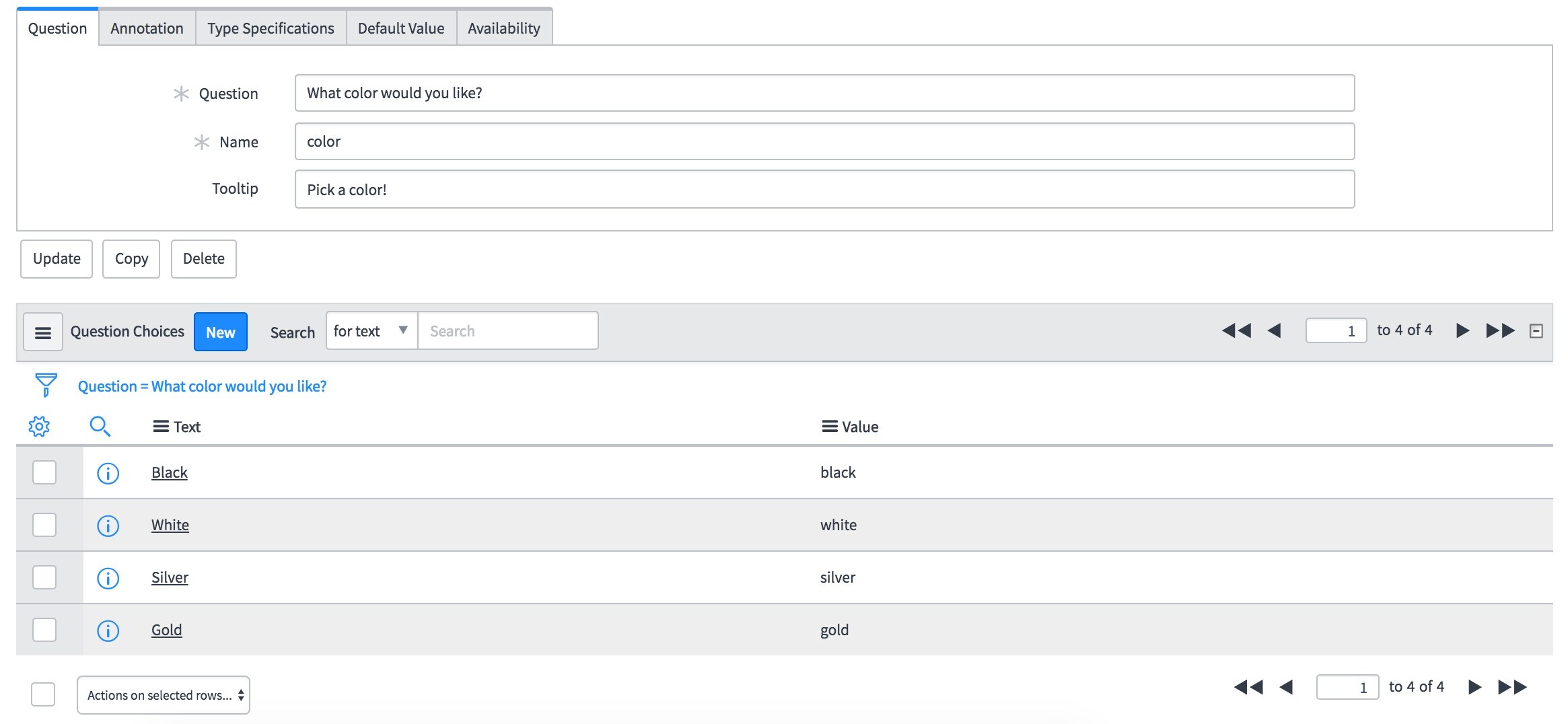The height and width of the screenshot is (724, 1568).
Task: Open the Value column header menu
Action: pyautogui.click(x=828, y=425)
